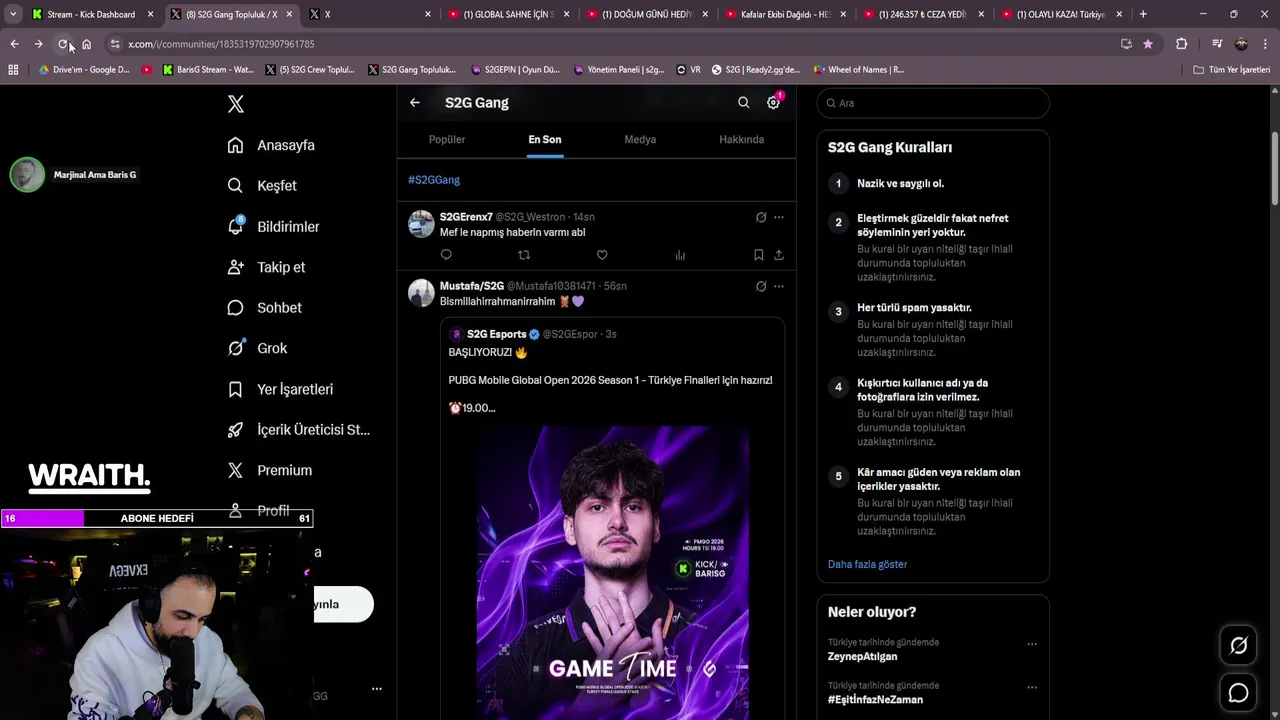Switch to En Son tab
The height and width of the screenshot is (720, 1280).
tap(545, 139)
